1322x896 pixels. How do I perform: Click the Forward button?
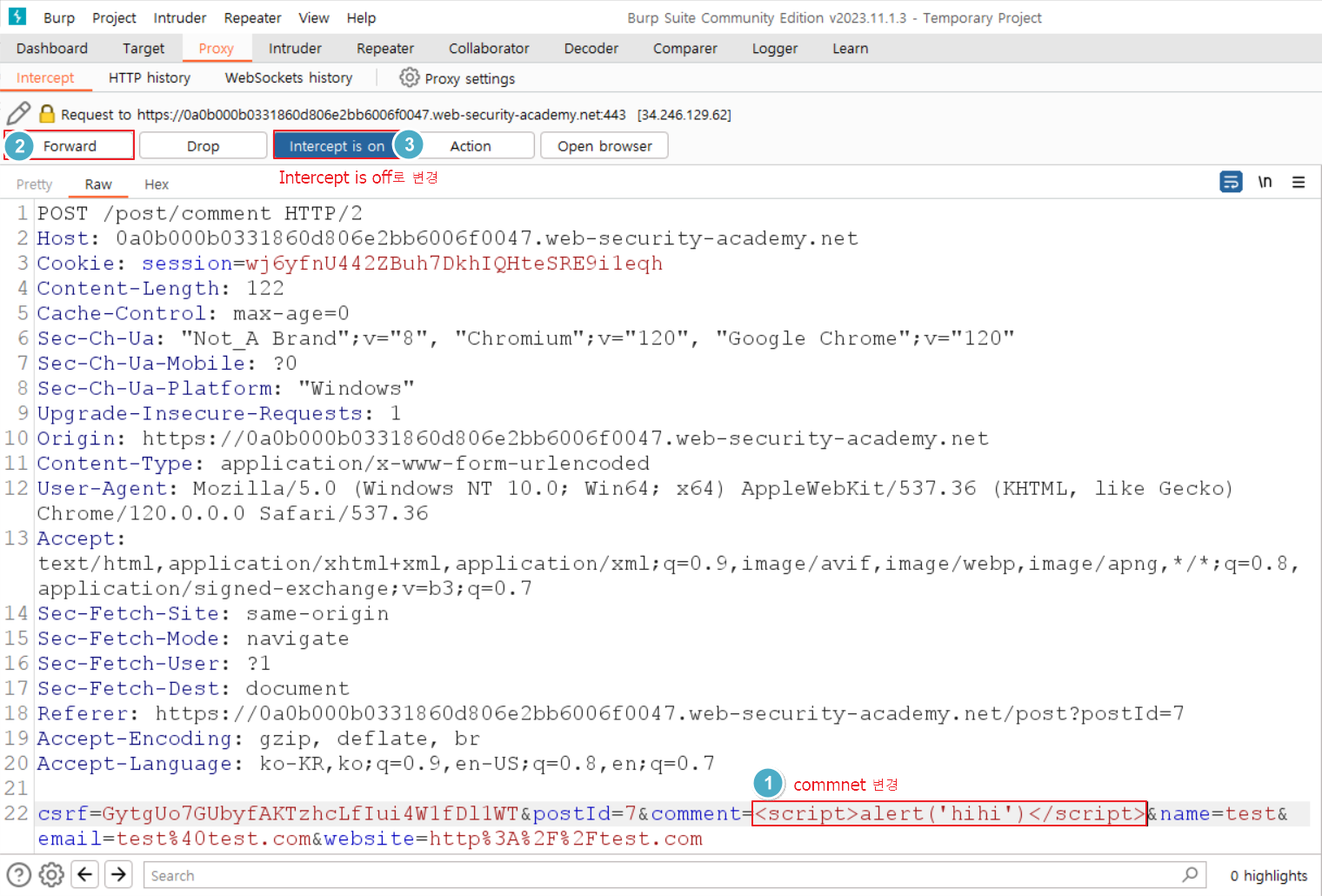70,145
